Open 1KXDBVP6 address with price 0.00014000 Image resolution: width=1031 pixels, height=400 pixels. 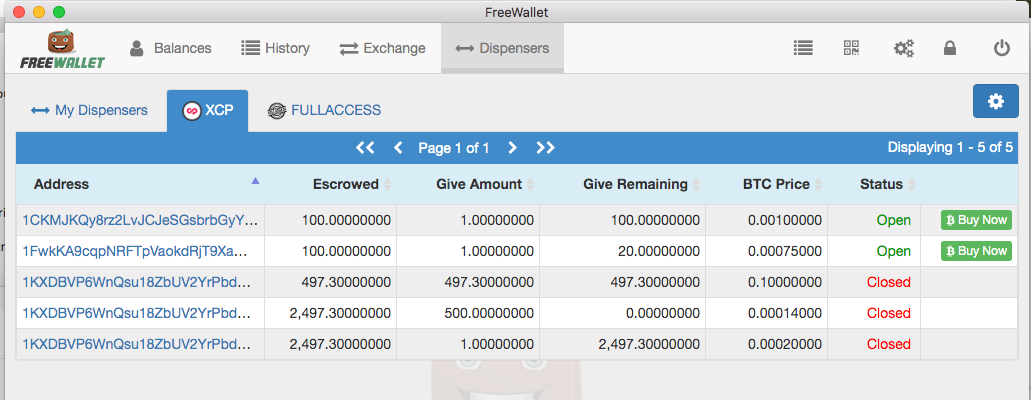pos(135,313)
